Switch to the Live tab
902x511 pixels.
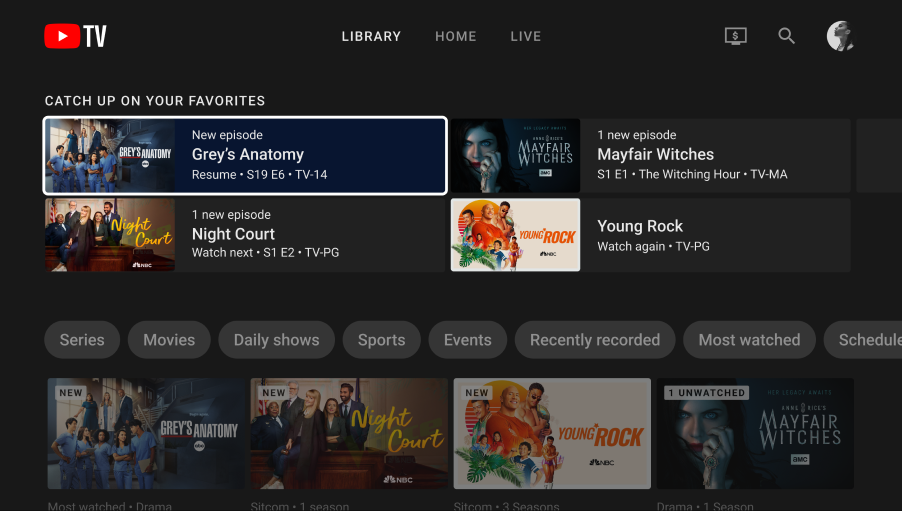(x=526, y=36)
